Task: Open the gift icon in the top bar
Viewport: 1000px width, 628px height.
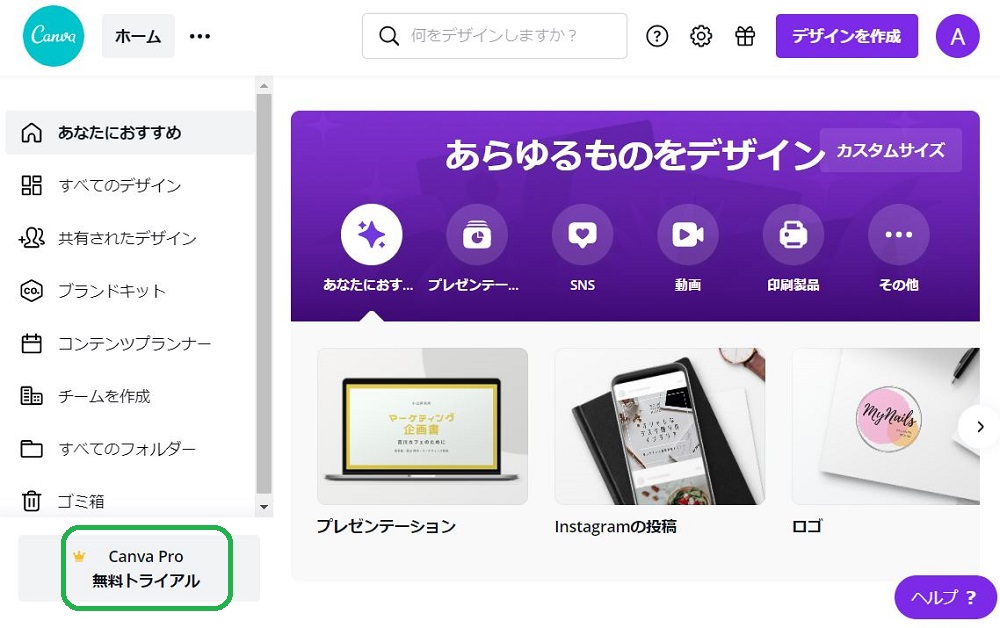Action: tap(745, 36)
